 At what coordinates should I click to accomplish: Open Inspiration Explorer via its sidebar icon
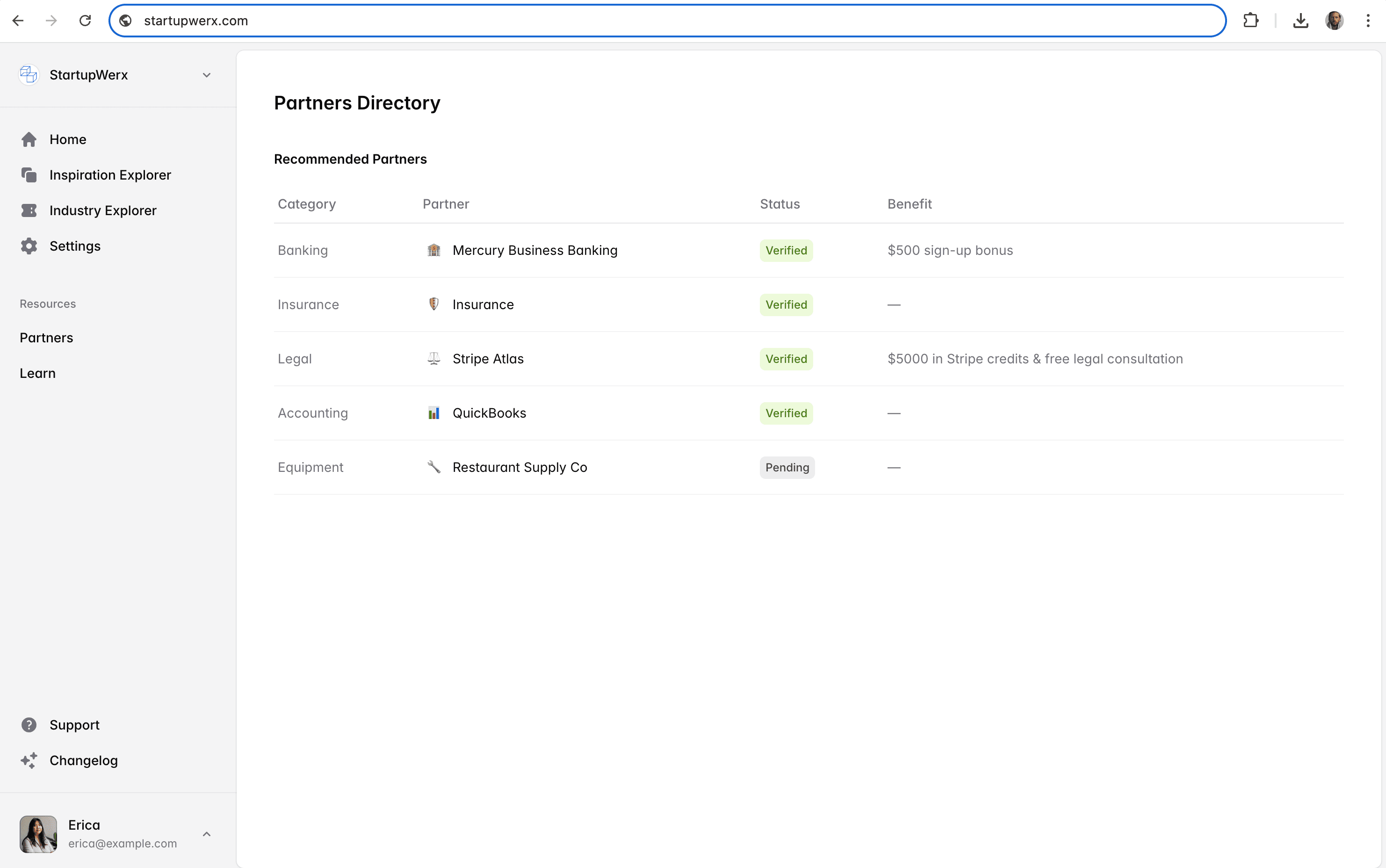(29, 175)
